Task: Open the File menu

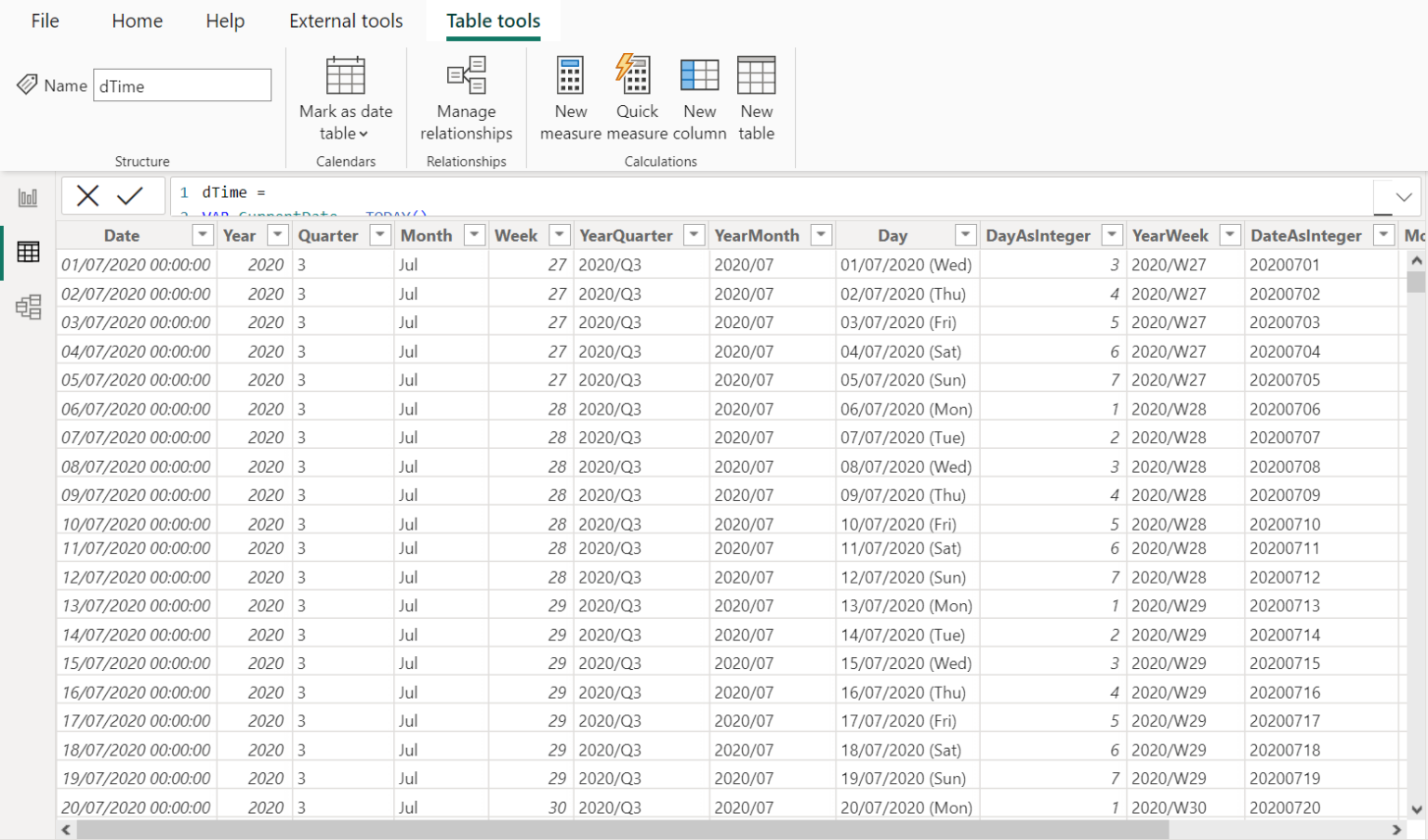Action: (45, 20)
